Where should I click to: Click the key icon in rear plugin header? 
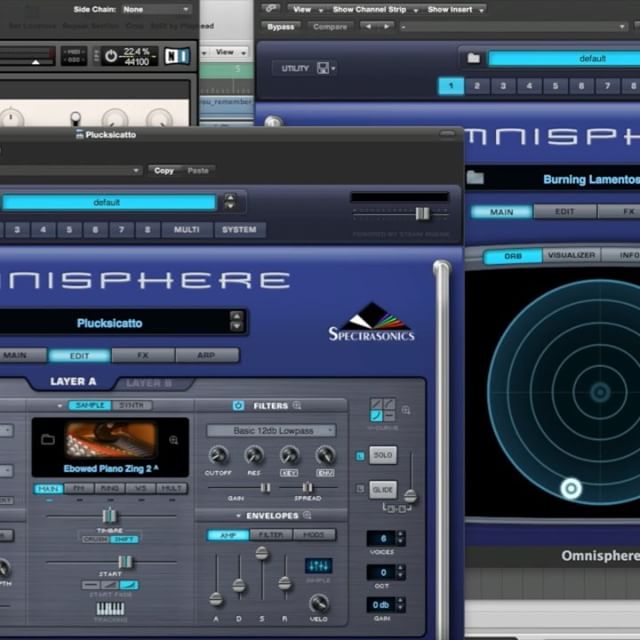point(270,8)
